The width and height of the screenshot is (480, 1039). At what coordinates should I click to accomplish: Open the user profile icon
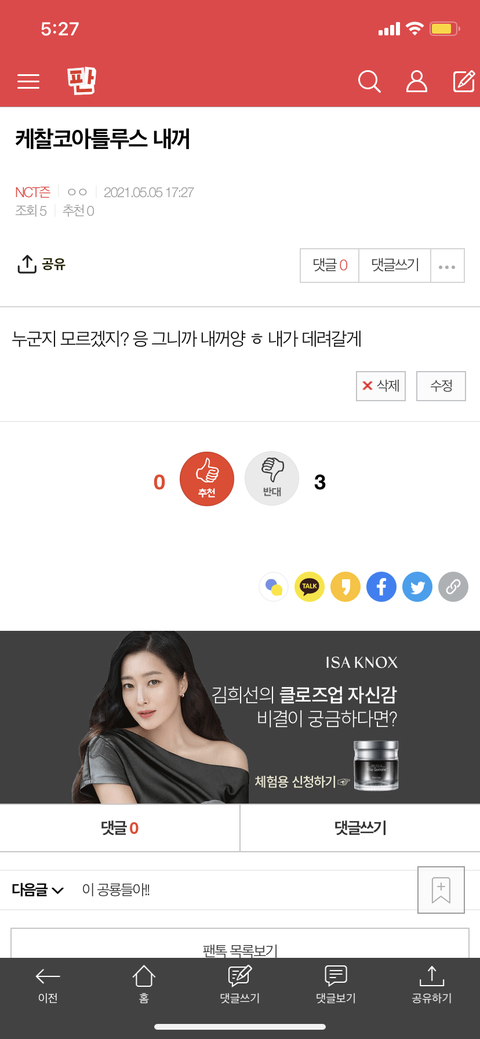pos(416,82)
